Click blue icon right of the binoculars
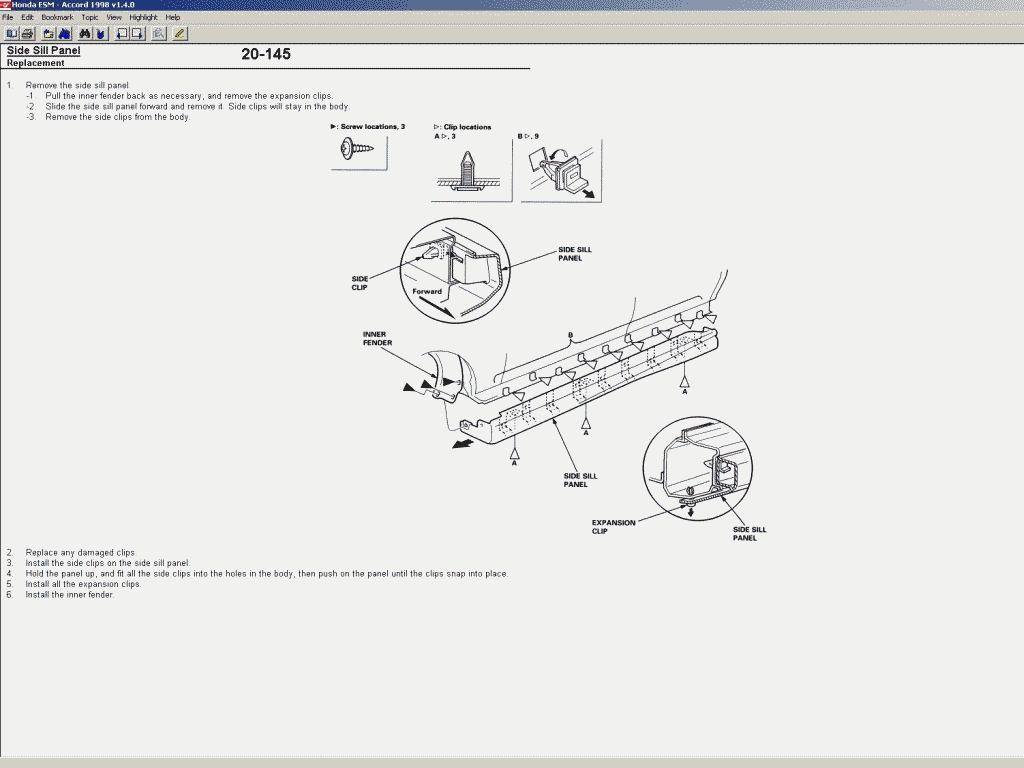Viewport: 1024px width, 768px height. click(100, 33)
